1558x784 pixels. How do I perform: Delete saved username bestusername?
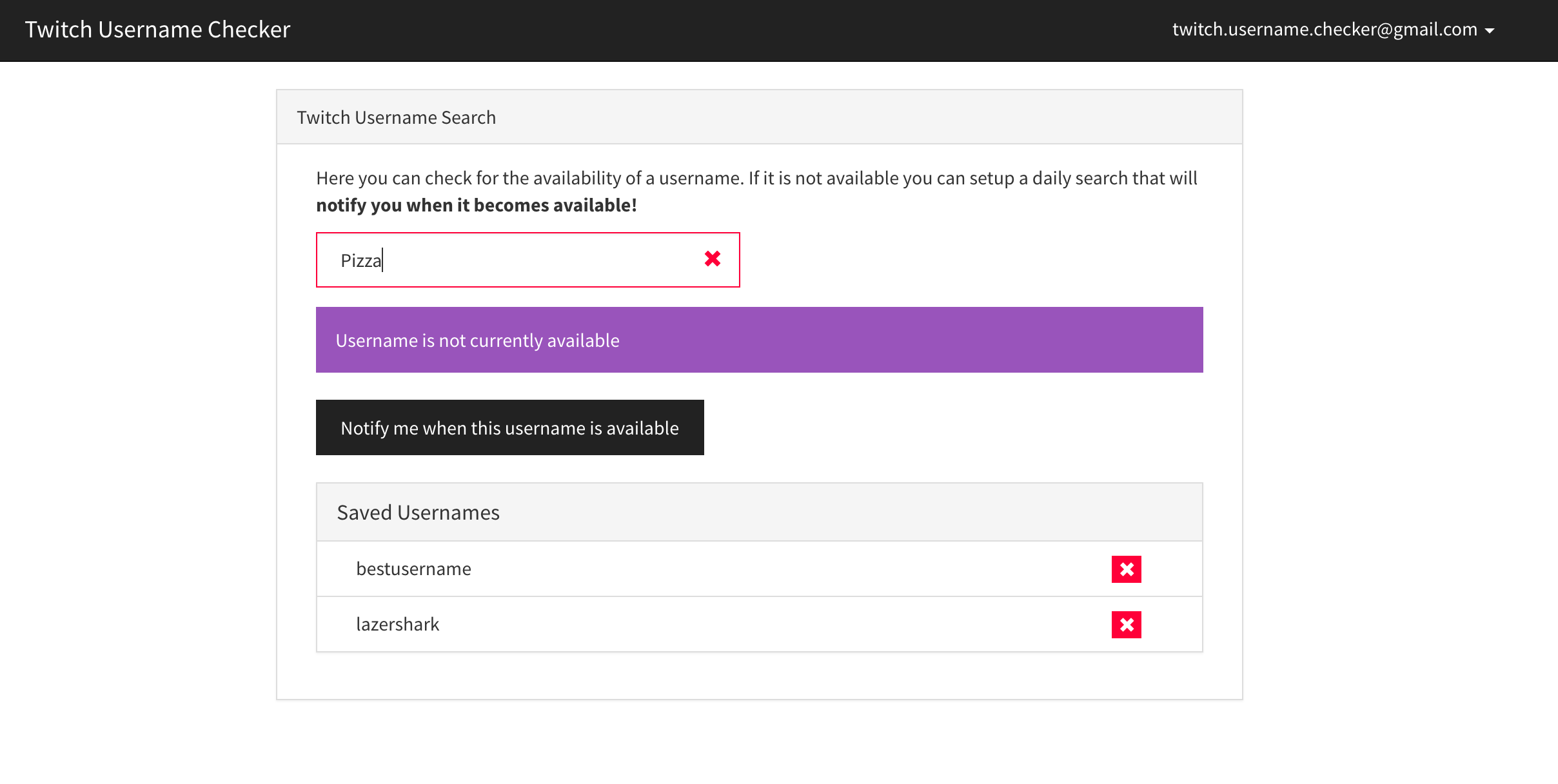point(1126,569)
